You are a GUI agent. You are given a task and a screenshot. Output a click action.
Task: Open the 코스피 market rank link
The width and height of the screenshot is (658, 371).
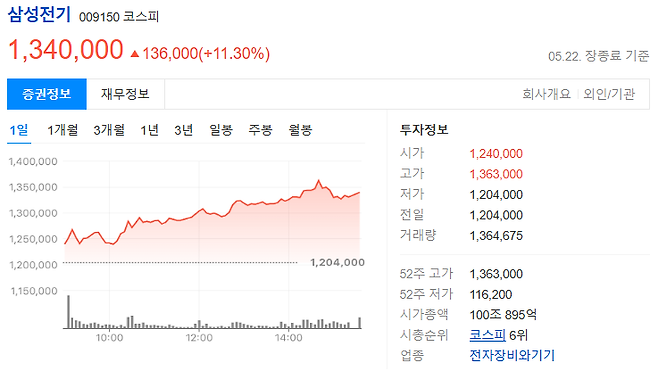pyautogui.click(x=487, y=335)
